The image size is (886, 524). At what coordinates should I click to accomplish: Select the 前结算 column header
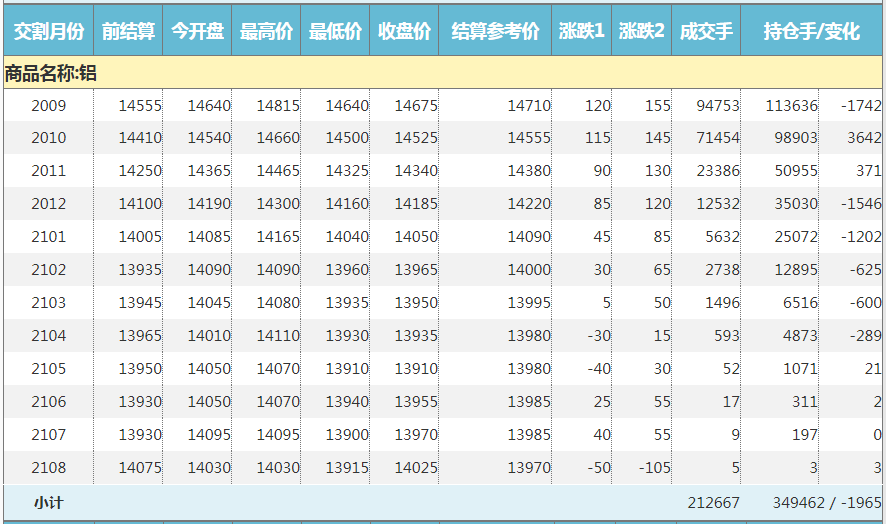tap(128, 32)
